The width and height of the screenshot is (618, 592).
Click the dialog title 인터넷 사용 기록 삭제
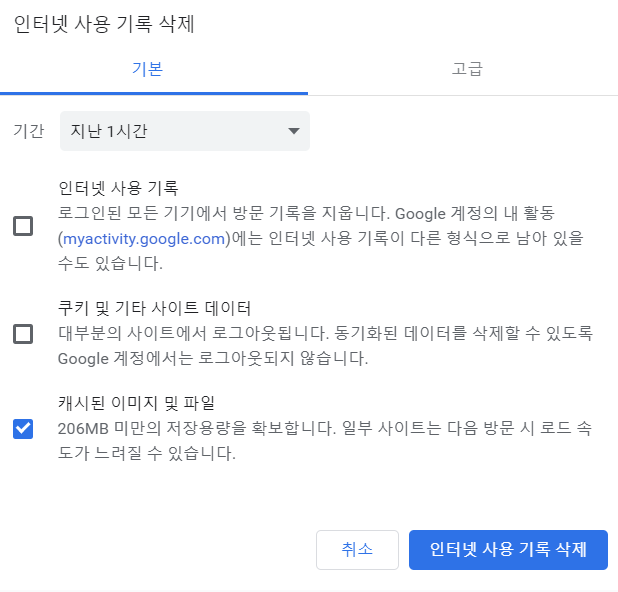pyautogui.click(x=104, y=24)
